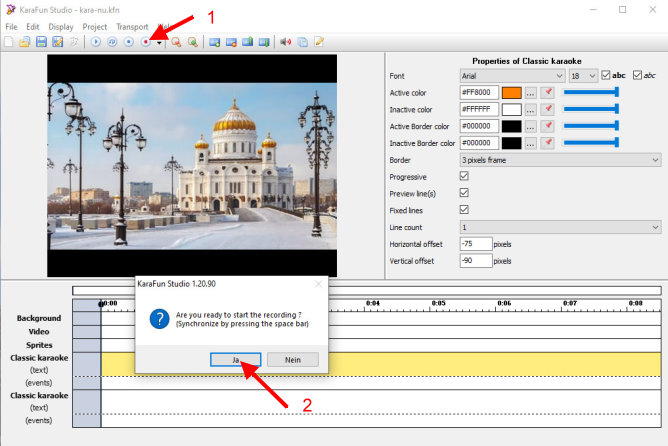Open the Project menu
Viewport: 668px width, 446px height.
(95, 26)
